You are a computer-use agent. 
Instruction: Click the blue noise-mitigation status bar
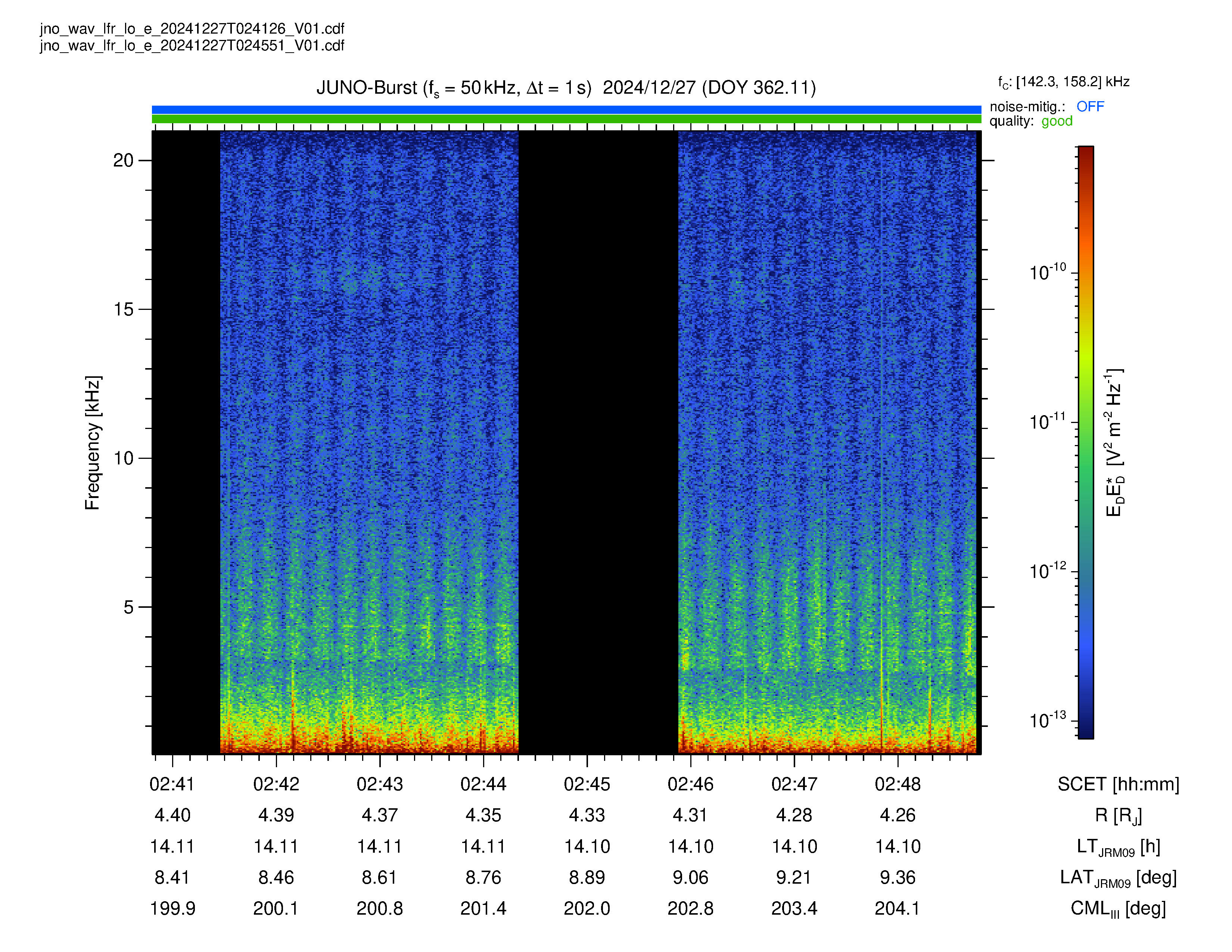click(566, 109)
